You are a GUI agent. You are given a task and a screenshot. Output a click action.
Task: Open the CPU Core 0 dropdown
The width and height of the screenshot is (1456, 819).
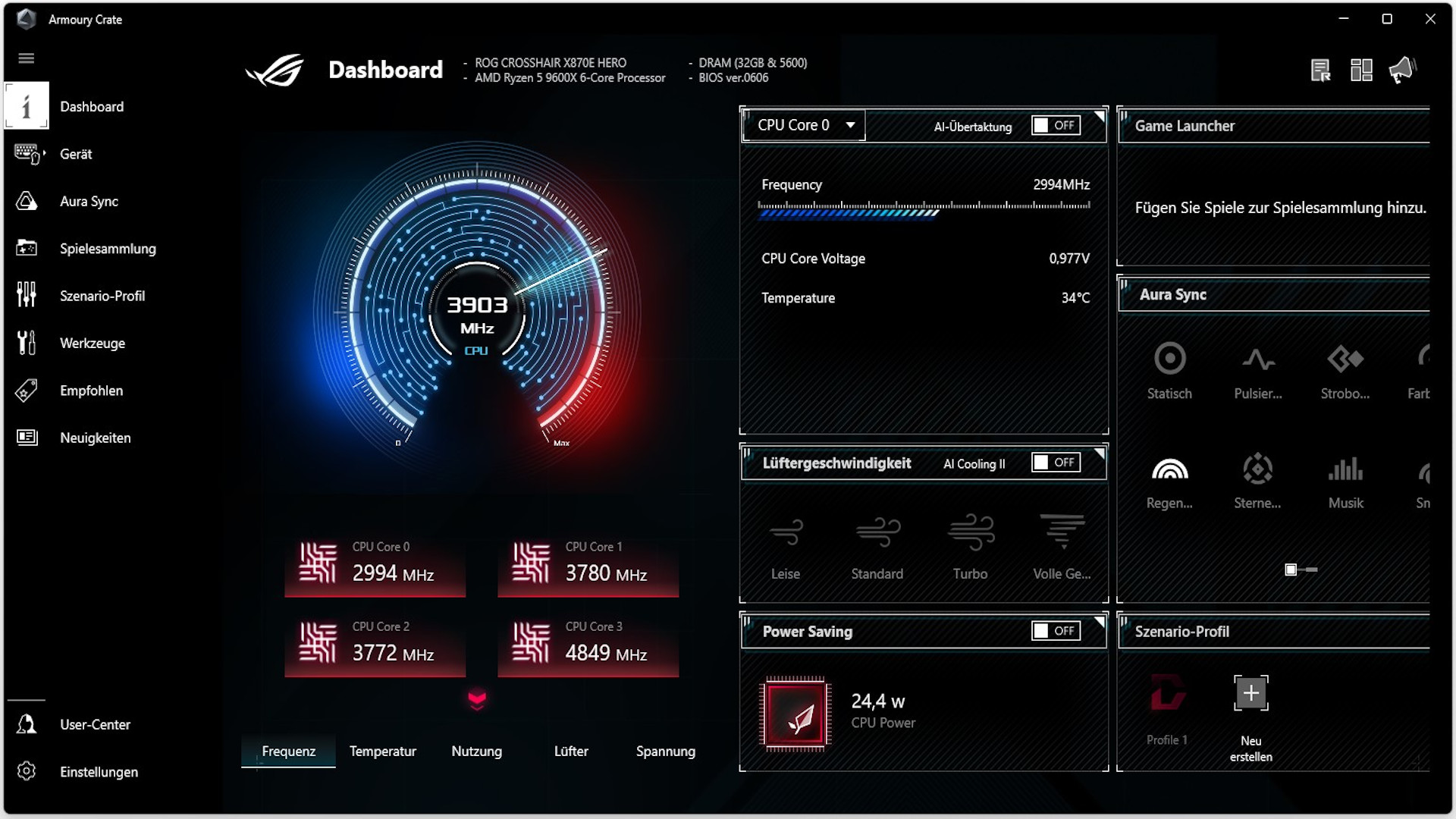804,125
